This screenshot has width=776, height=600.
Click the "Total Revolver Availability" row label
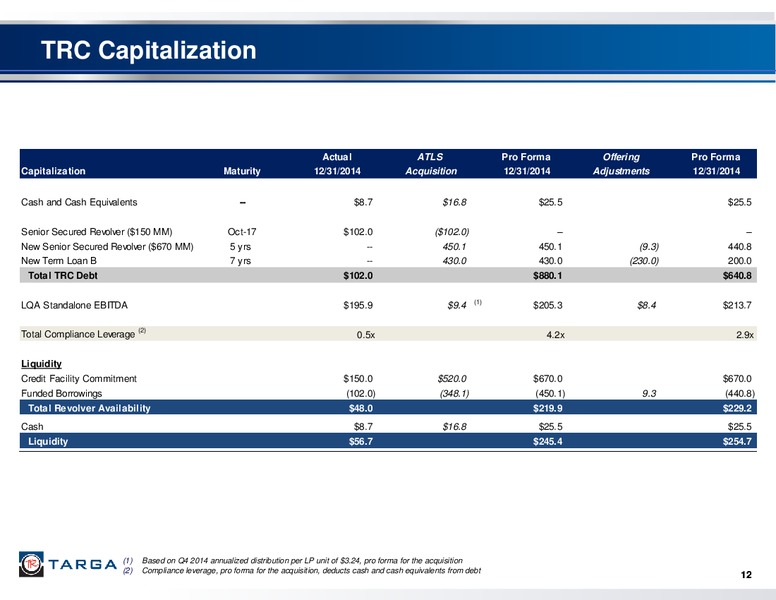coord(89,408)
